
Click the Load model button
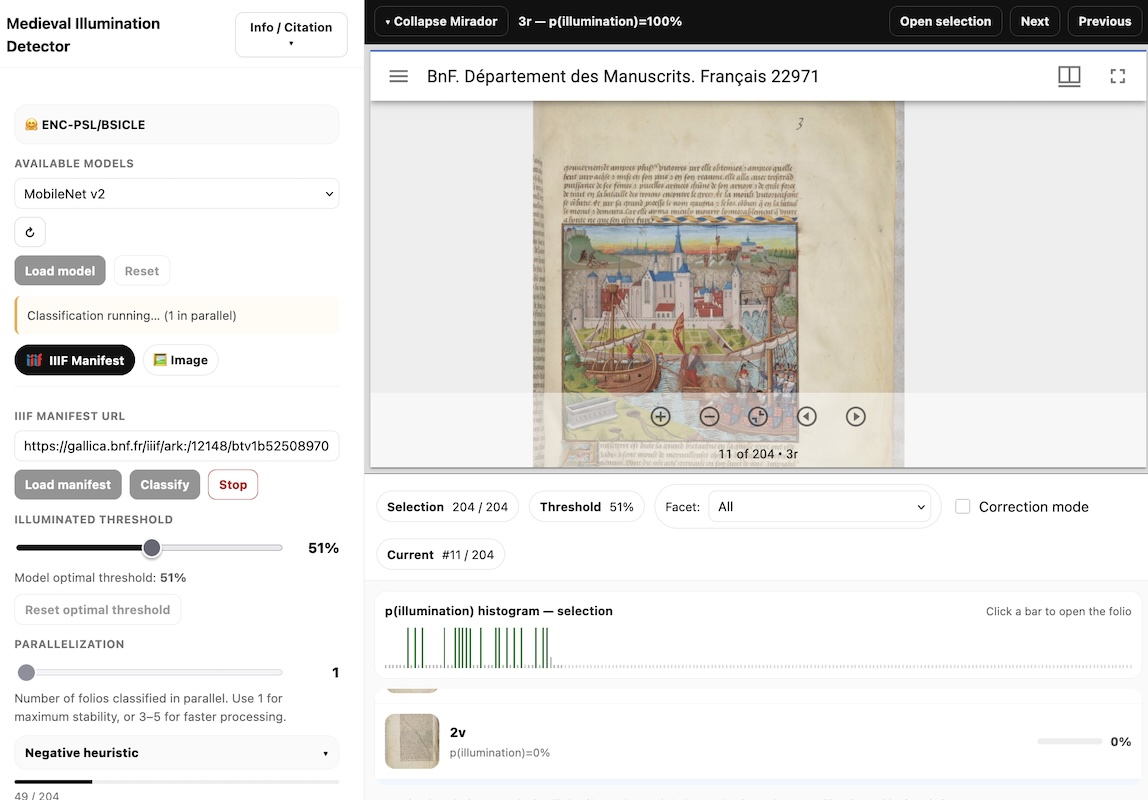click(60, 271)
